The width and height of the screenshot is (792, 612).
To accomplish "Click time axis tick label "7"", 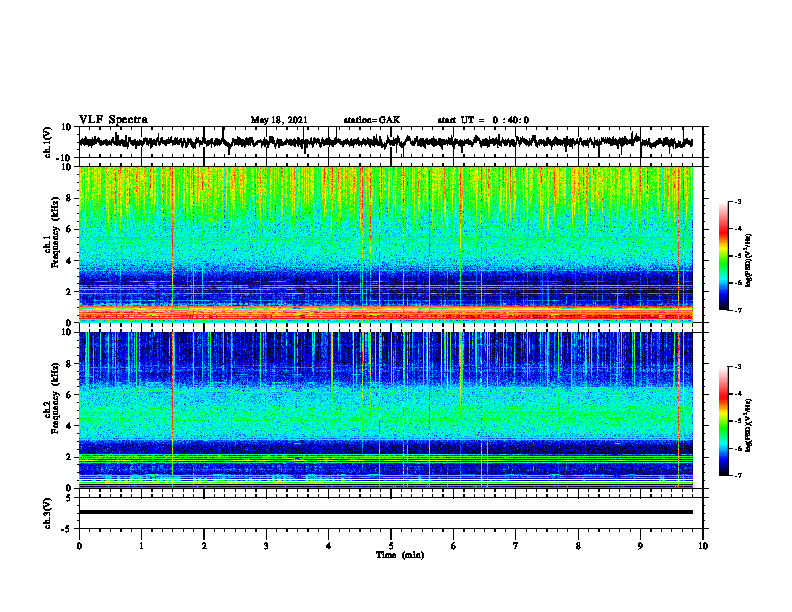I will [x=516, y=546].
